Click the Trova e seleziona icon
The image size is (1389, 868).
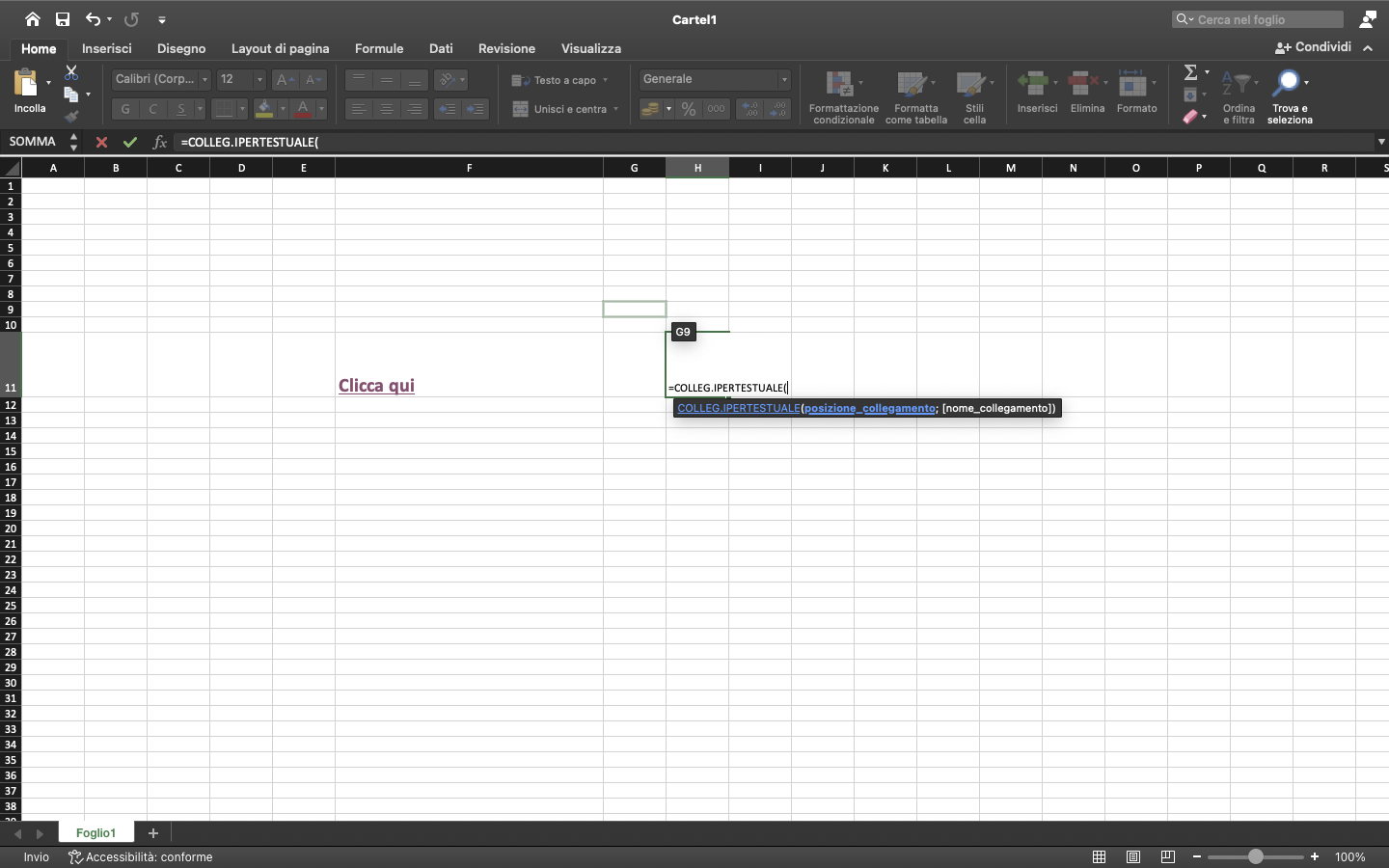point(1287,84)
